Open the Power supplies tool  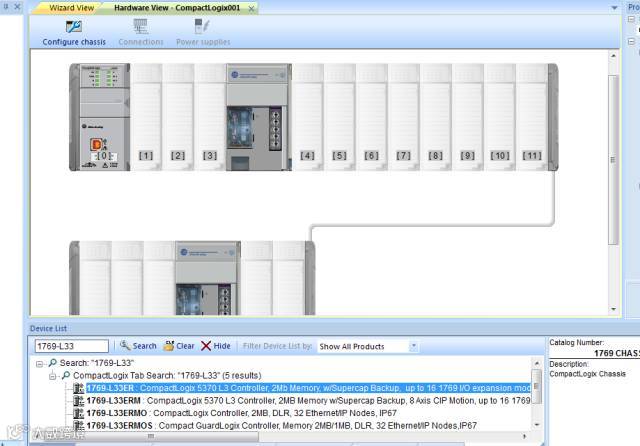tap(203, 33)
